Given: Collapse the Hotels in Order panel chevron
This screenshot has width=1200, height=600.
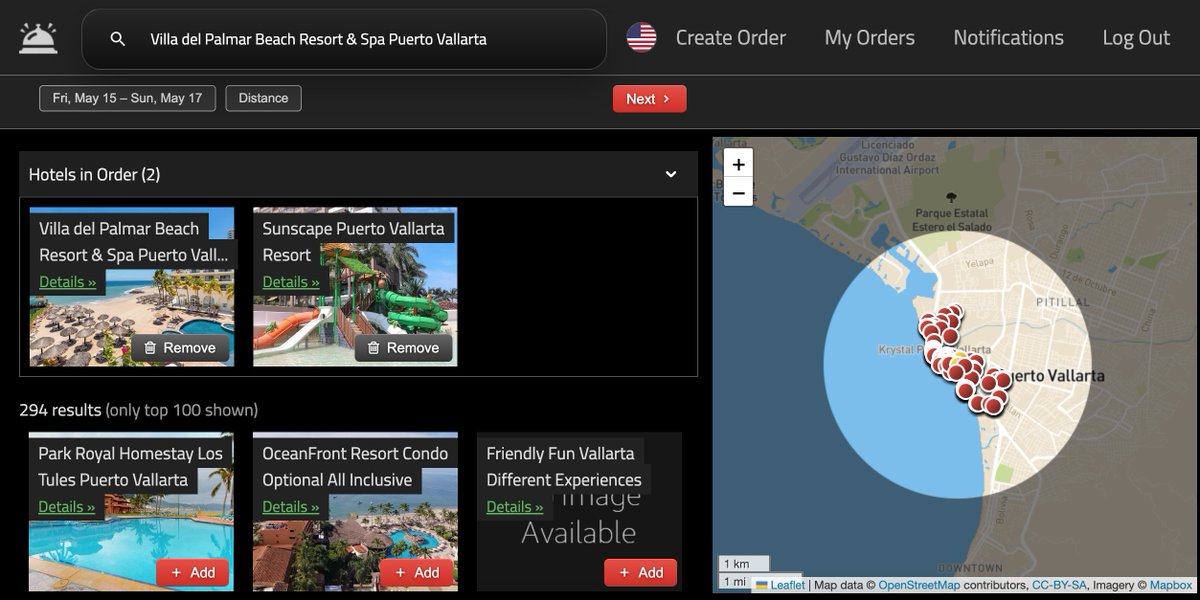Looking at the screenshot, I should tap(671, 174).
